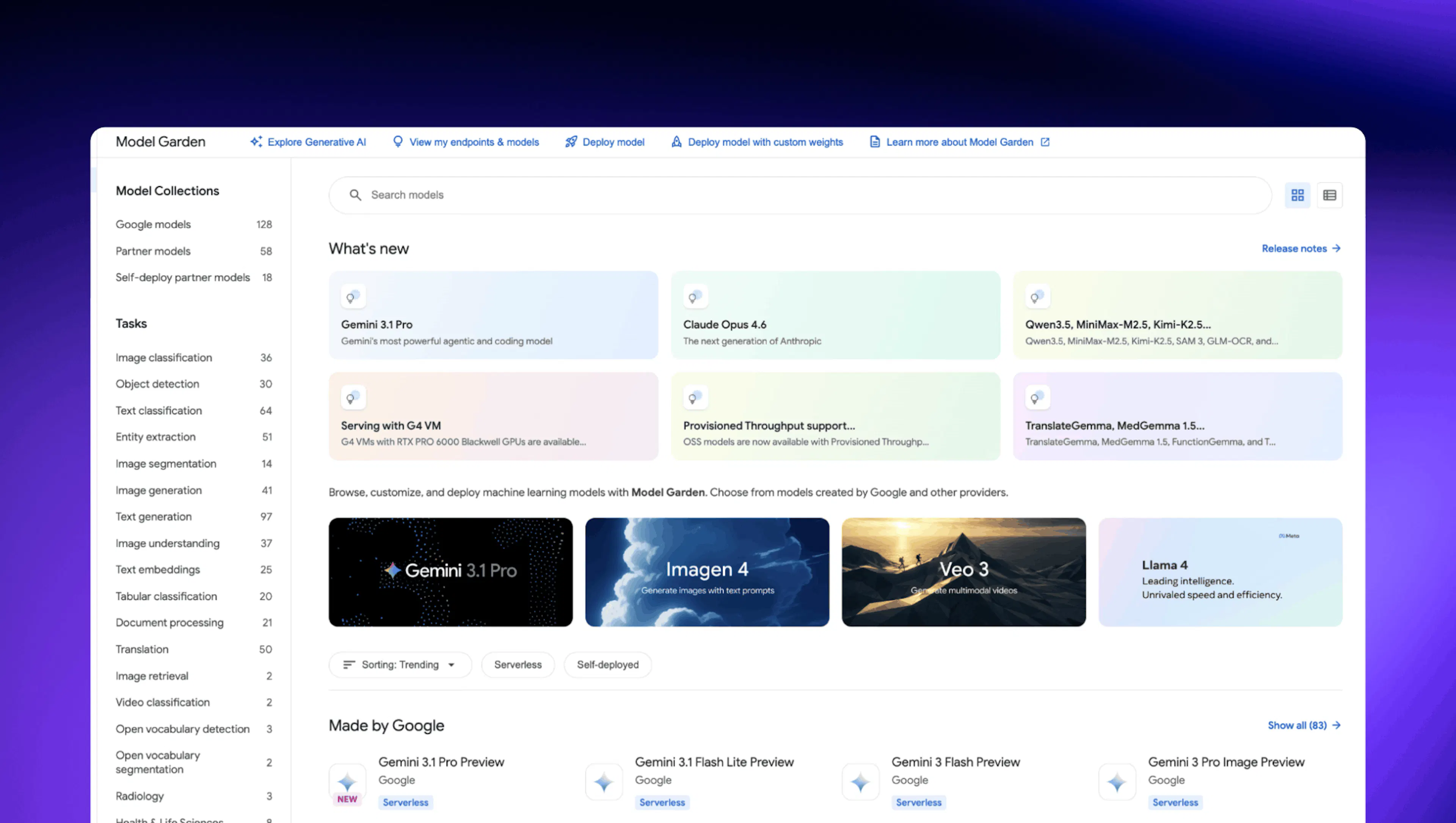Open Show all (83) Google models

[x=1304, y=725]
